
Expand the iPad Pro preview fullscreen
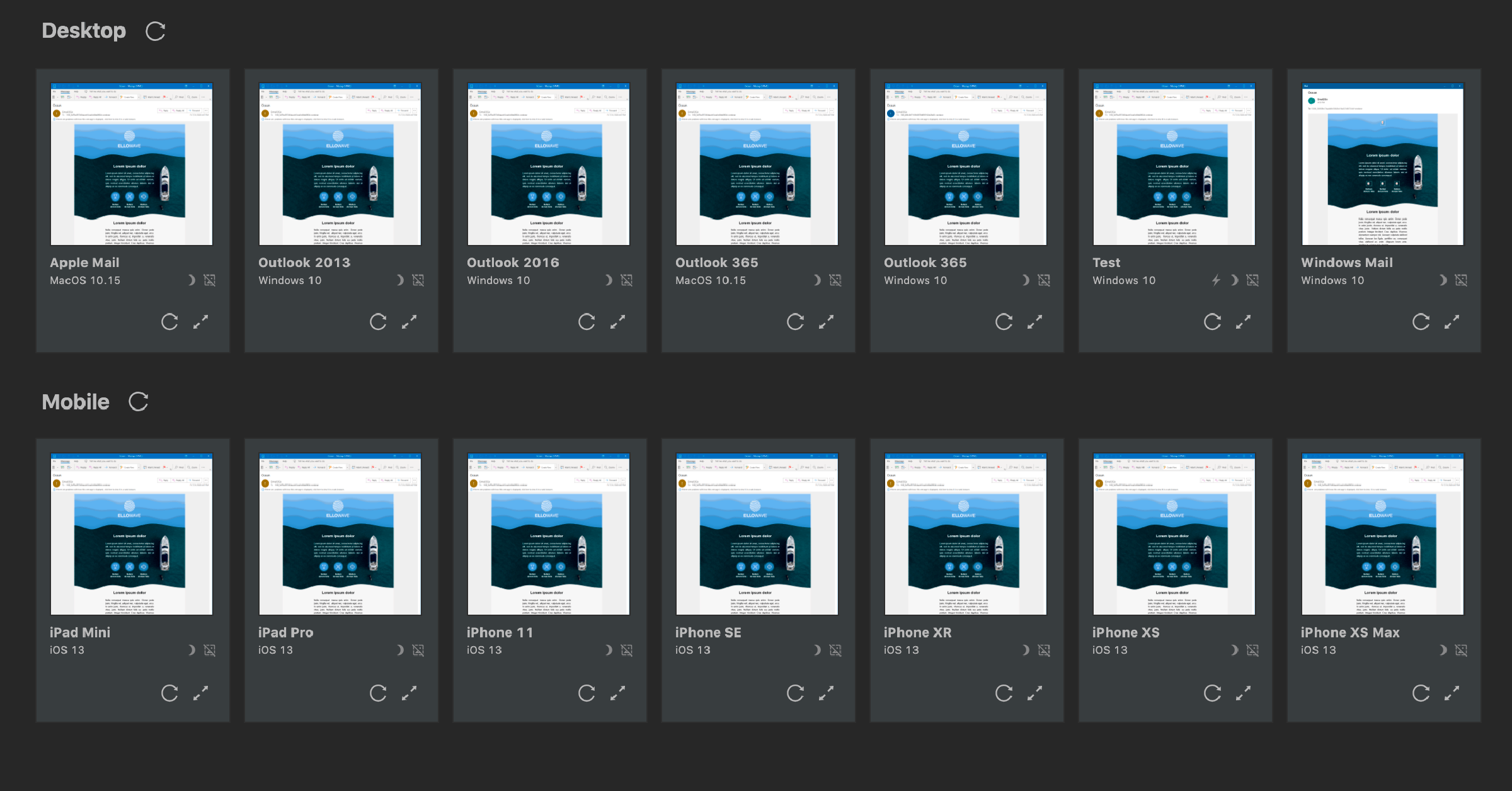coord(409,693)
